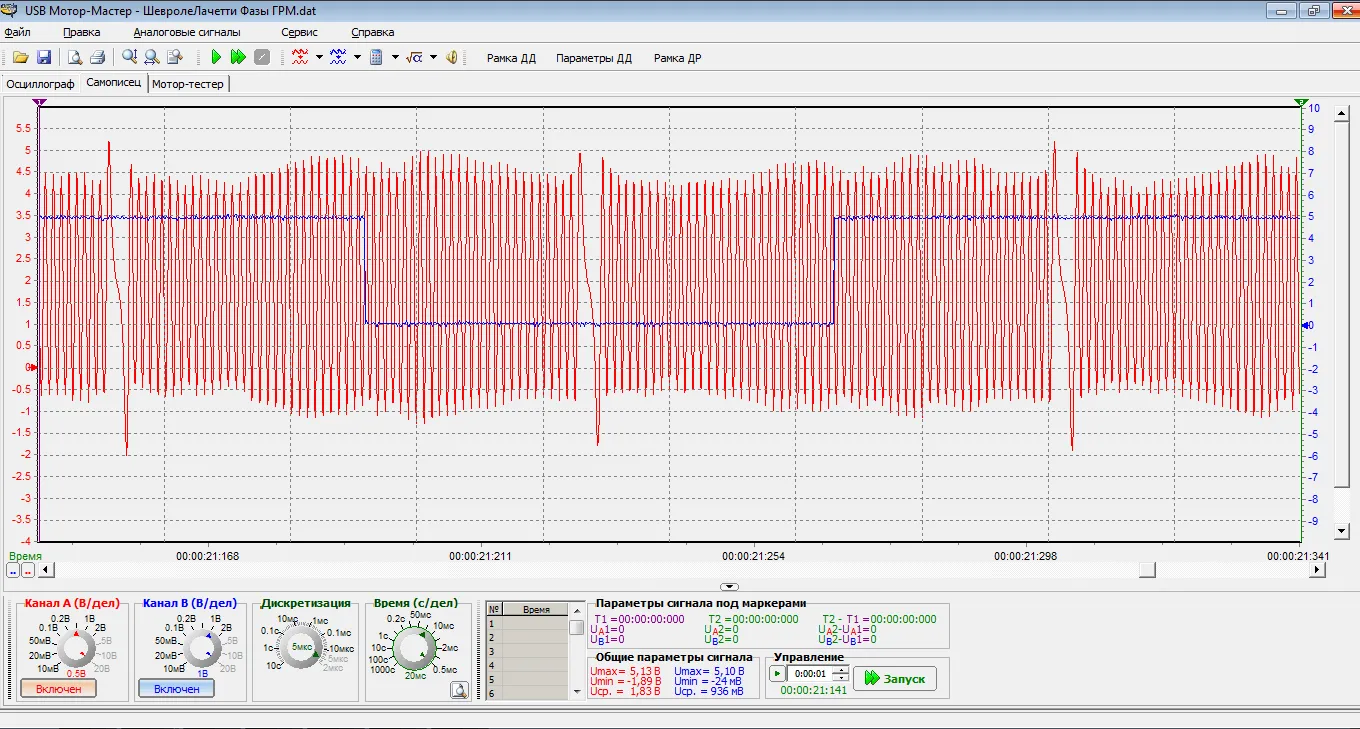Click the Время column header in the table
This screenshot has width=1360, height=729.
536,609
